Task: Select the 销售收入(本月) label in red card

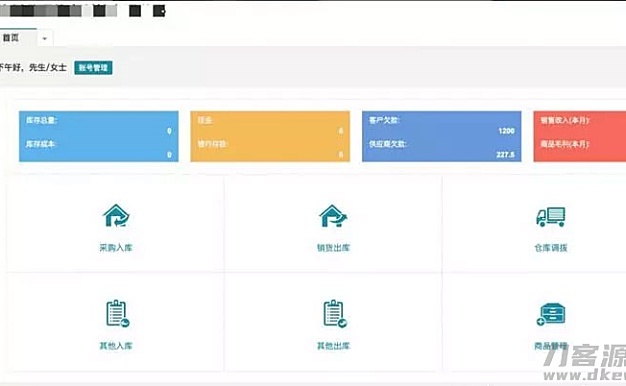Action: pos(565,120)
